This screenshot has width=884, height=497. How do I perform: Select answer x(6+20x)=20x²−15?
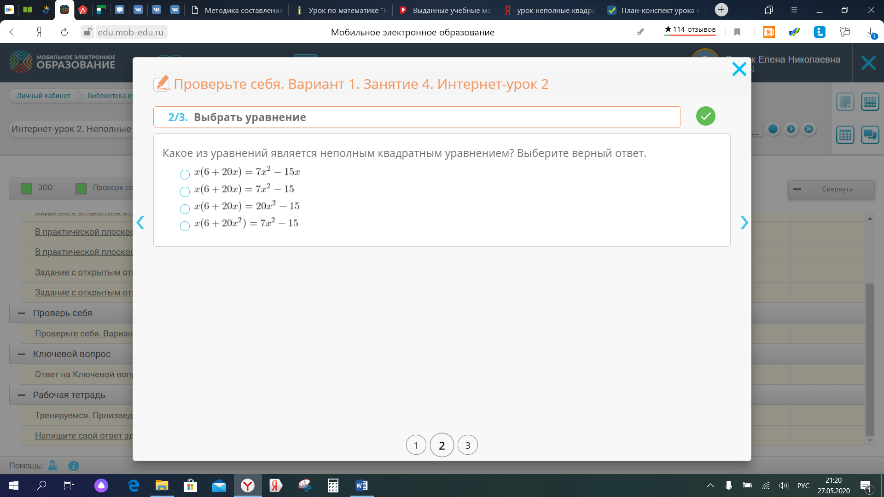(x=185, y=208)
